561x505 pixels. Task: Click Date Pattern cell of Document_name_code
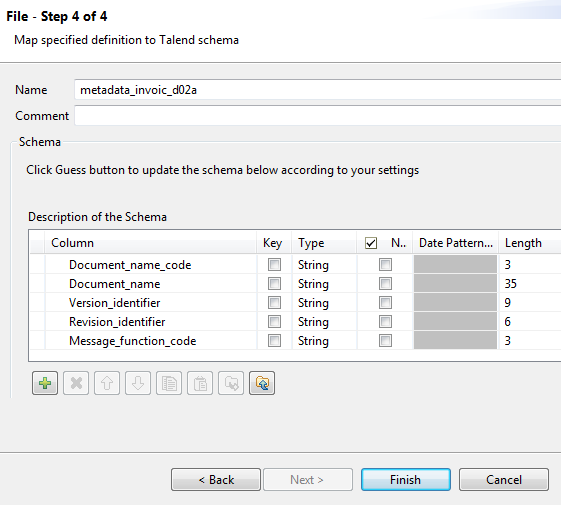(x=455, y=264)
